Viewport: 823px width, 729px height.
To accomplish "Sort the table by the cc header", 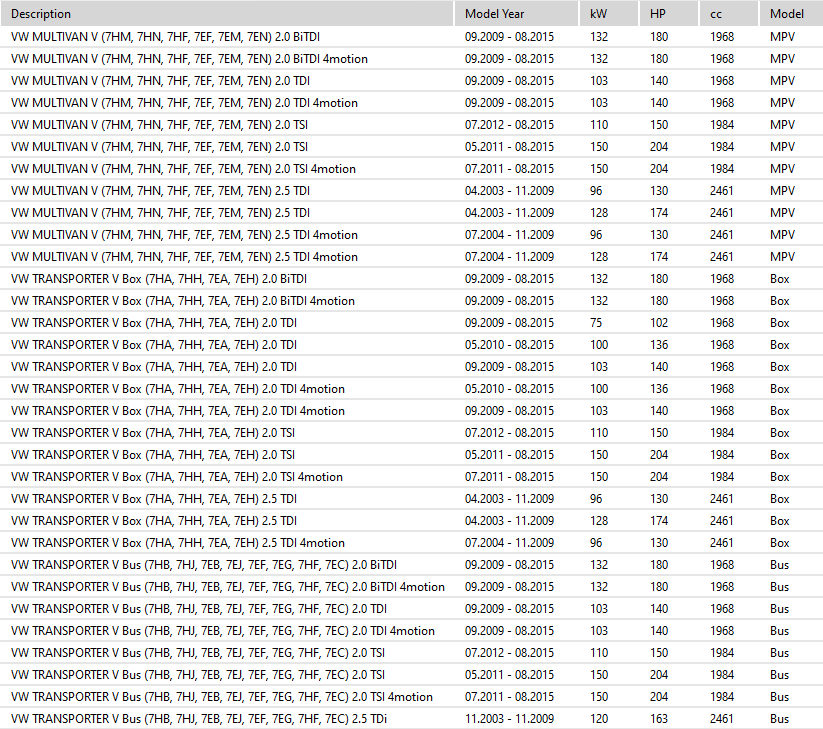I will (x=729, y=14).
